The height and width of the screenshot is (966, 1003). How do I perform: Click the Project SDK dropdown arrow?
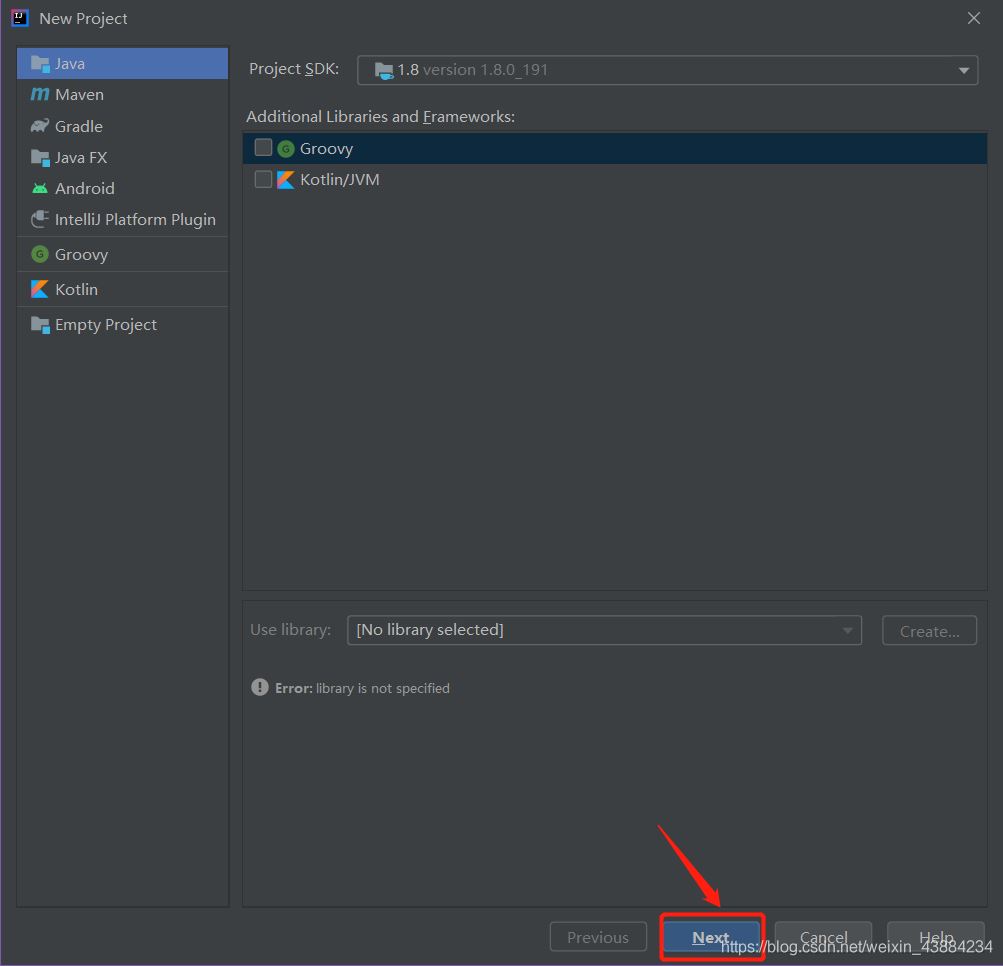click(x=963, y=71)
